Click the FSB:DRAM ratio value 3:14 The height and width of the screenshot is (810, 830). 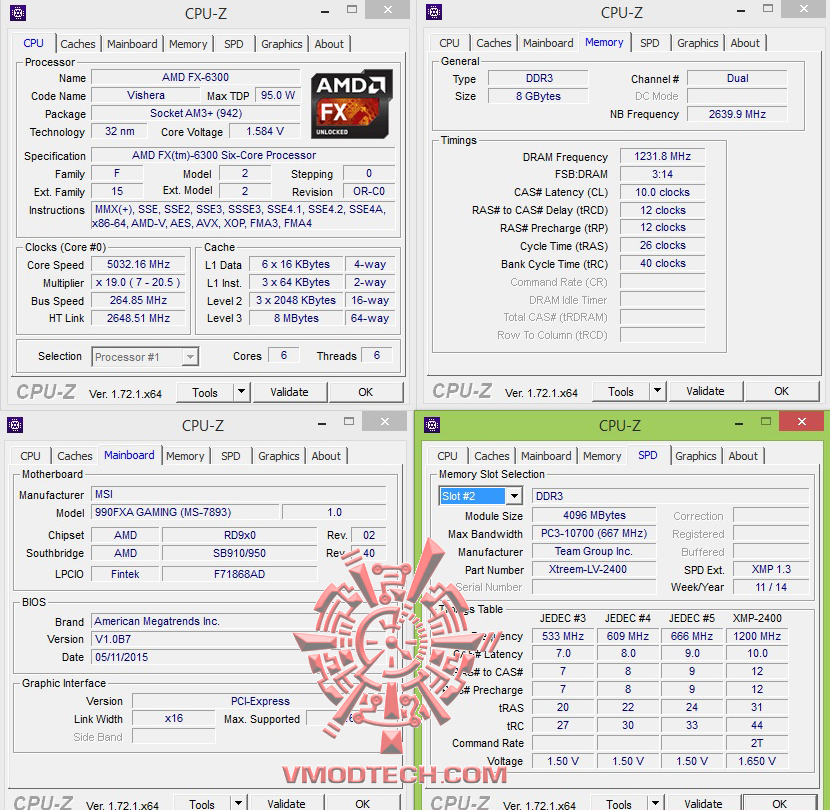click(662, 174)
